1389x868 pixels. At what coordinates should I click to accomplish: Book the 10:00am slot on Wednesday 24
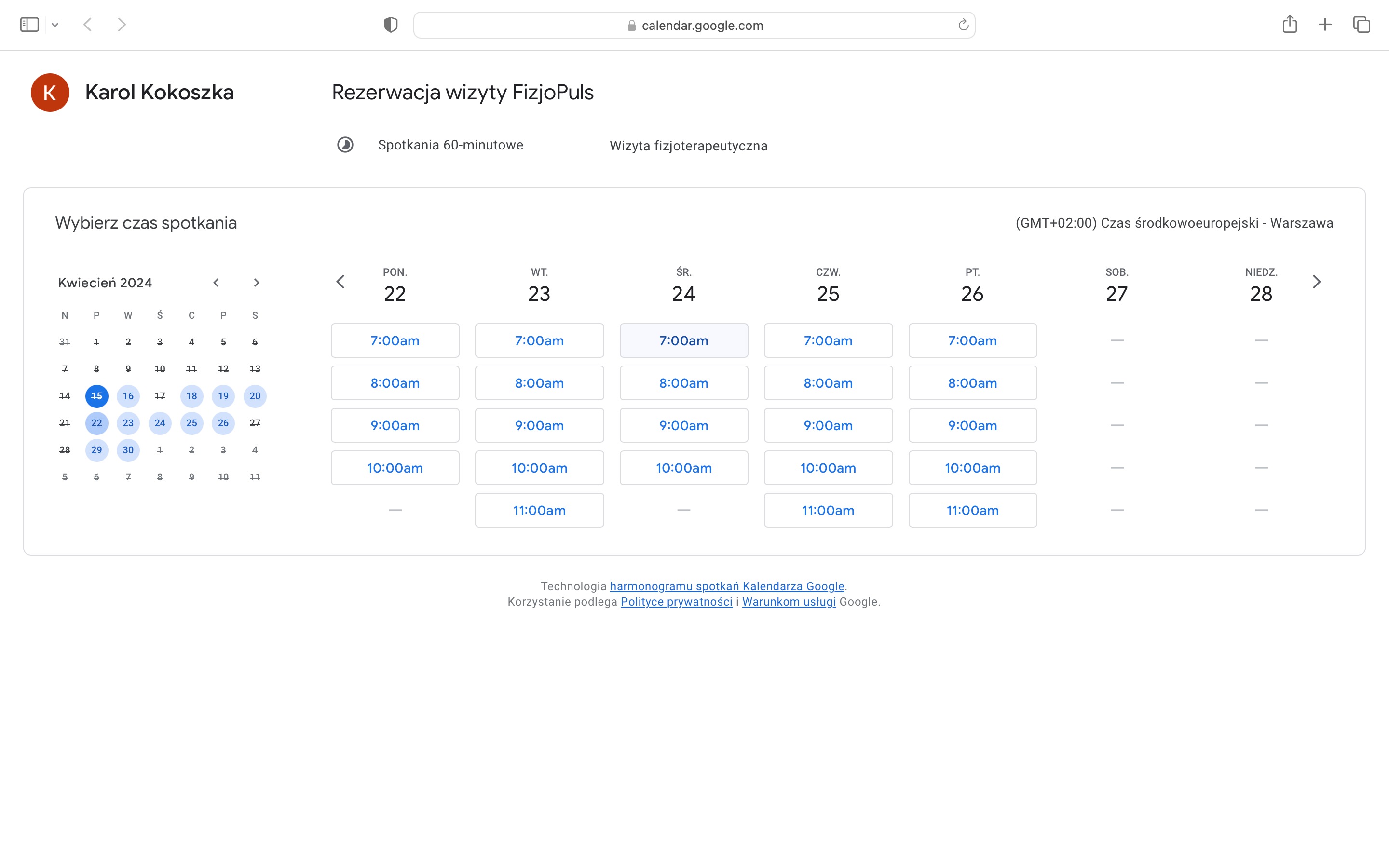(x=683, y=468)
